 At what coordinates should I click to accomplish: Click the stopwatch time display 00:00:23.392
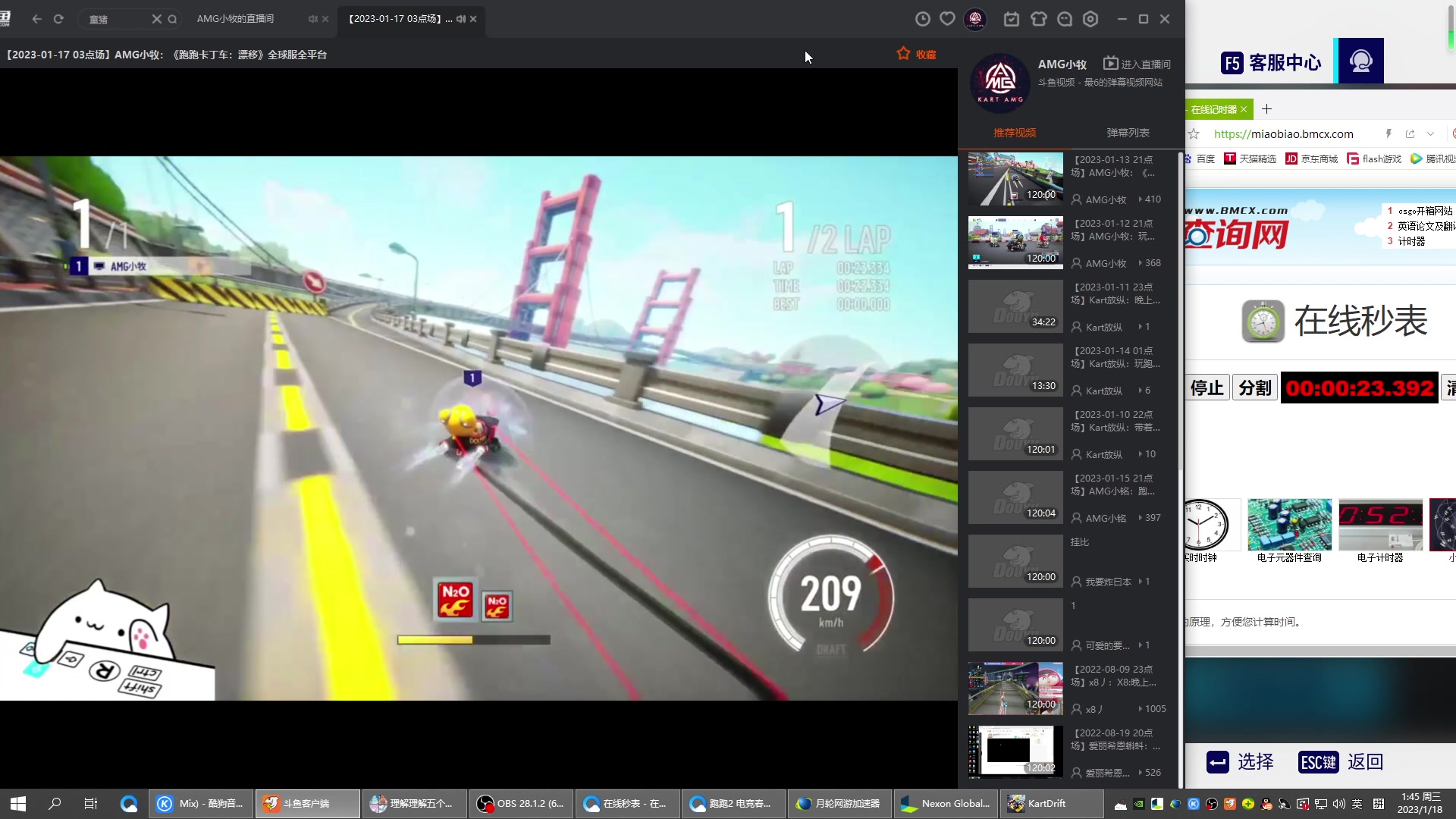[1360, 388]
